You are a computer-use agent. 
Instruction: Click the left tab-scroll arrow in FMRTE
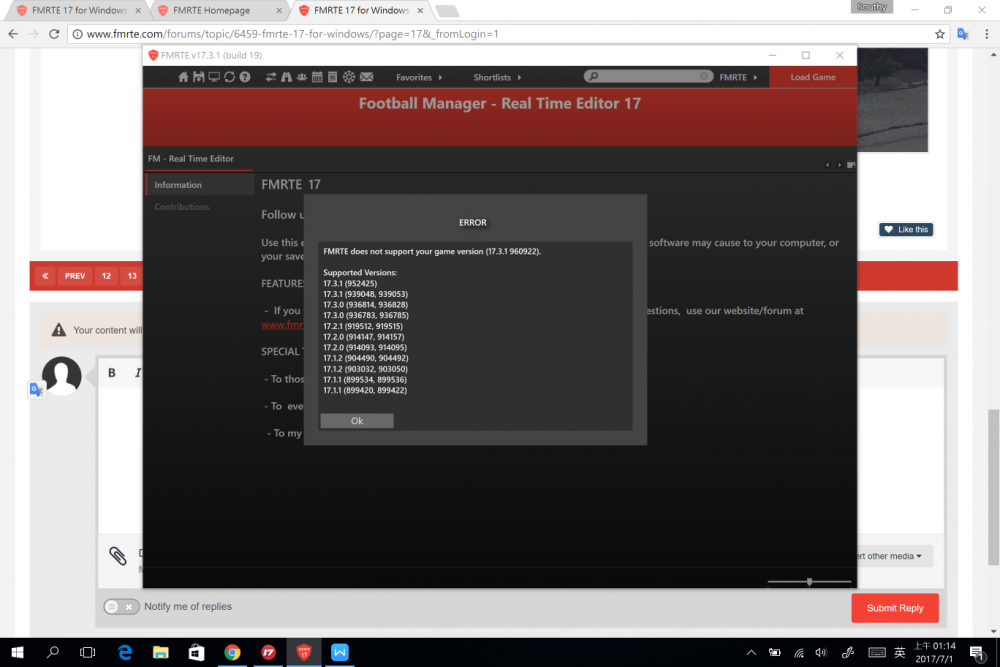coord(828,165)
